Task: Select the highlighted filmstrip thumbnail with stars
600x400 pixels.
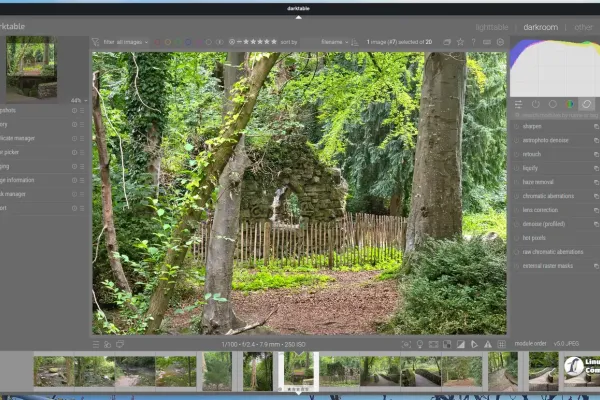Action: tap(298, 371)
